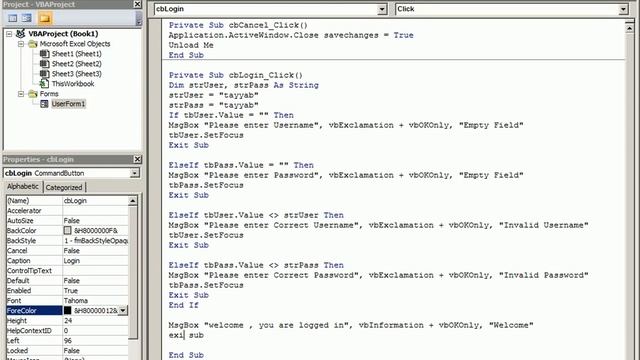Click the Caption value Login
The width and height of the screenshot is (640, 360).
click(x=72, y=261)
